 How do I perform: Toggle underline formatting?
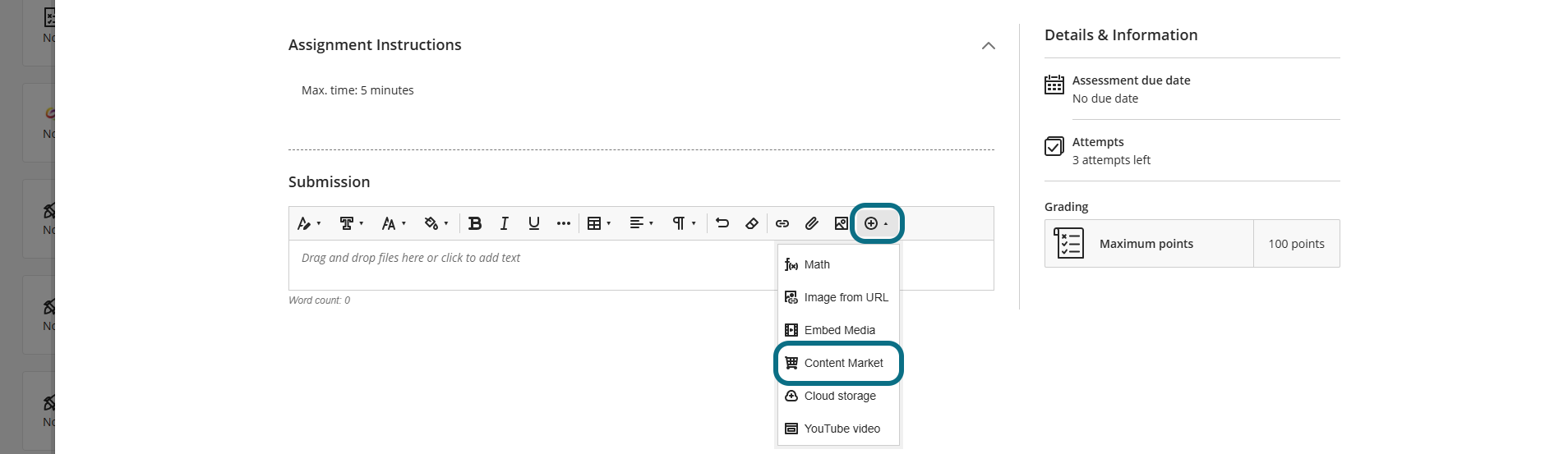click(534, 223)
